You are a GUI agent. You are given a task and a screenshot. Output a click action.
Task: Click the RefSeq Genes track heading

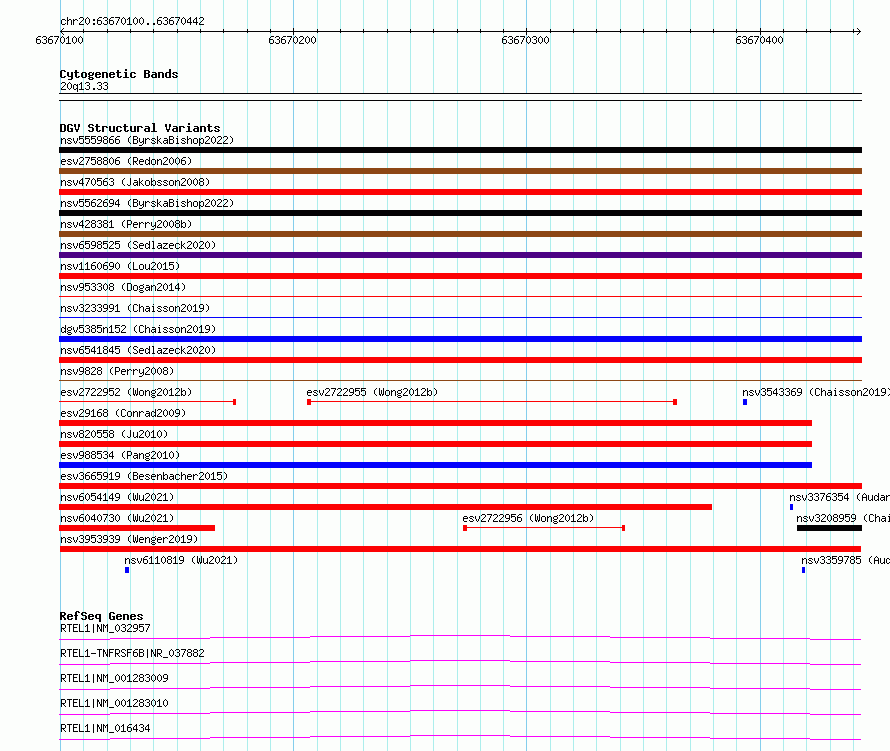[102, 616]
